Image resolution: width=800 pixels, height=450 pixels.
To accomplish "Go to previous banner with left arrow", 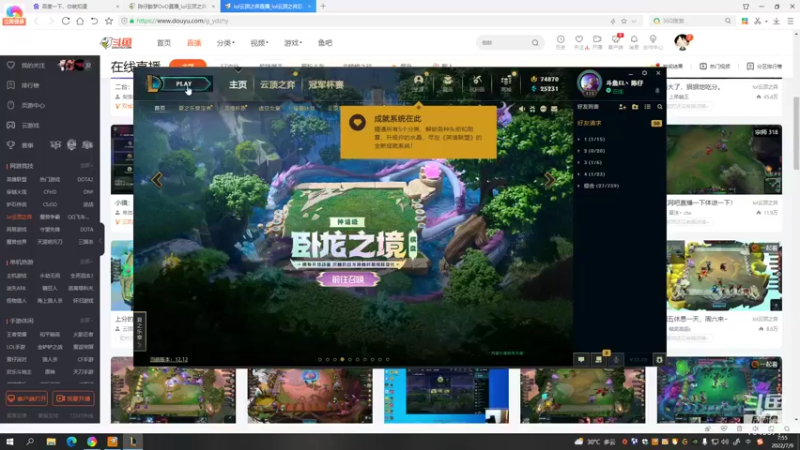I will click(x=157, y=180).
